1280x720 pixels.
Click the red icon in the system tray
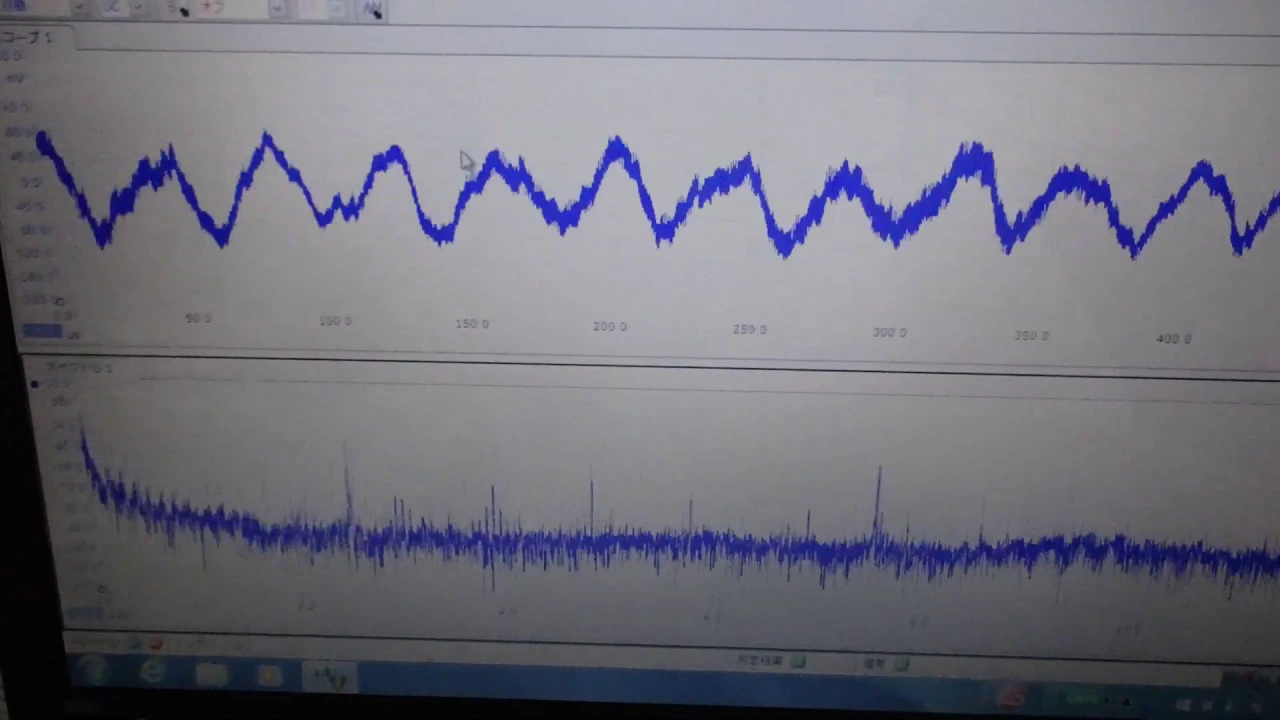tap(1011, 695)
